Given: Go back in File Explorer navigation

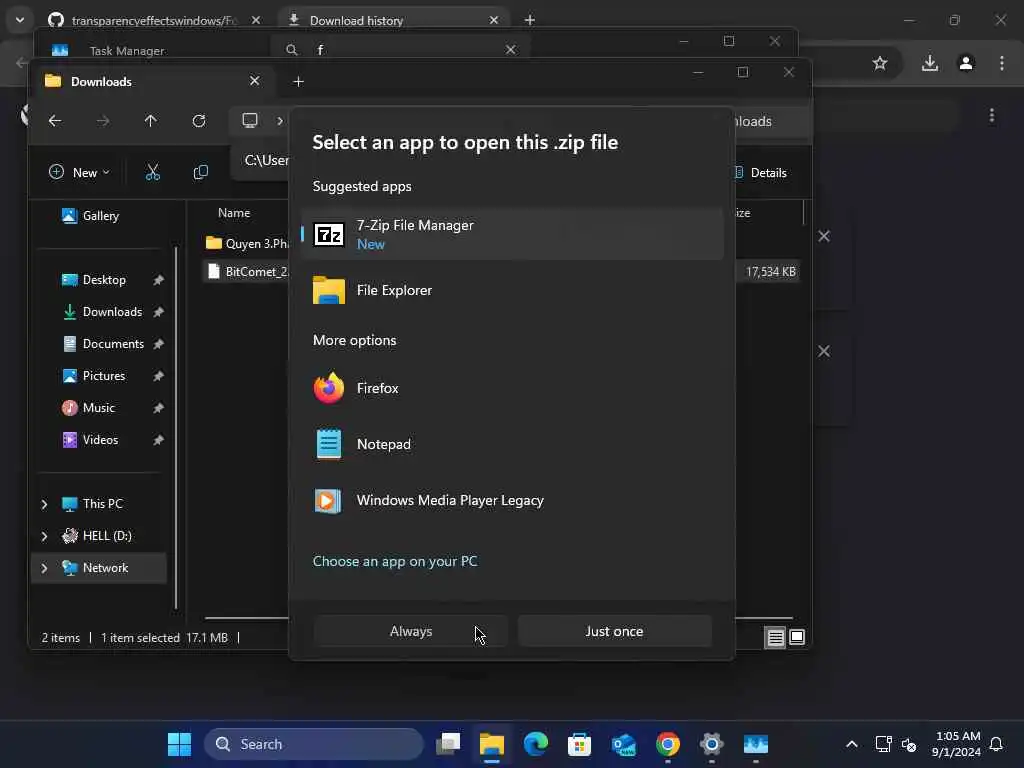Looking at the screenshot, I should pyautogui.click(x=55, y=121).
